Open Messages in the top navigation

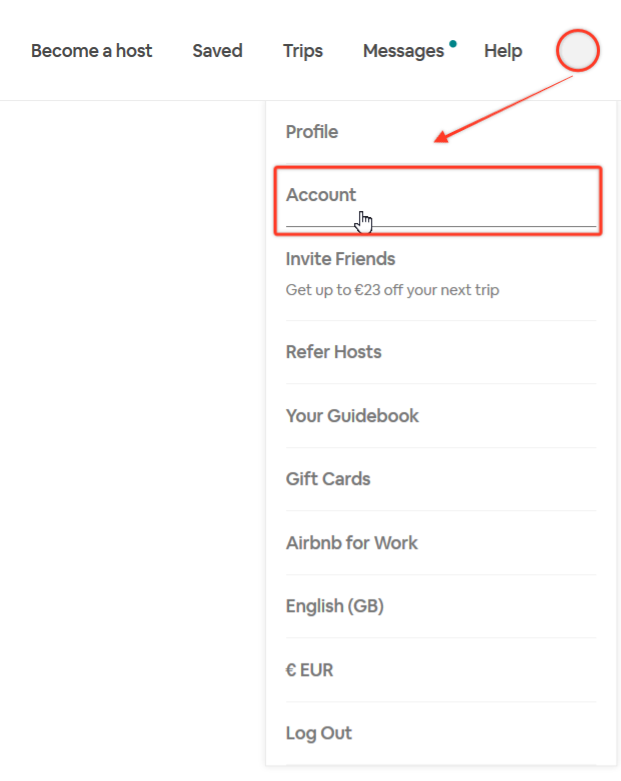tap(403, 51)
